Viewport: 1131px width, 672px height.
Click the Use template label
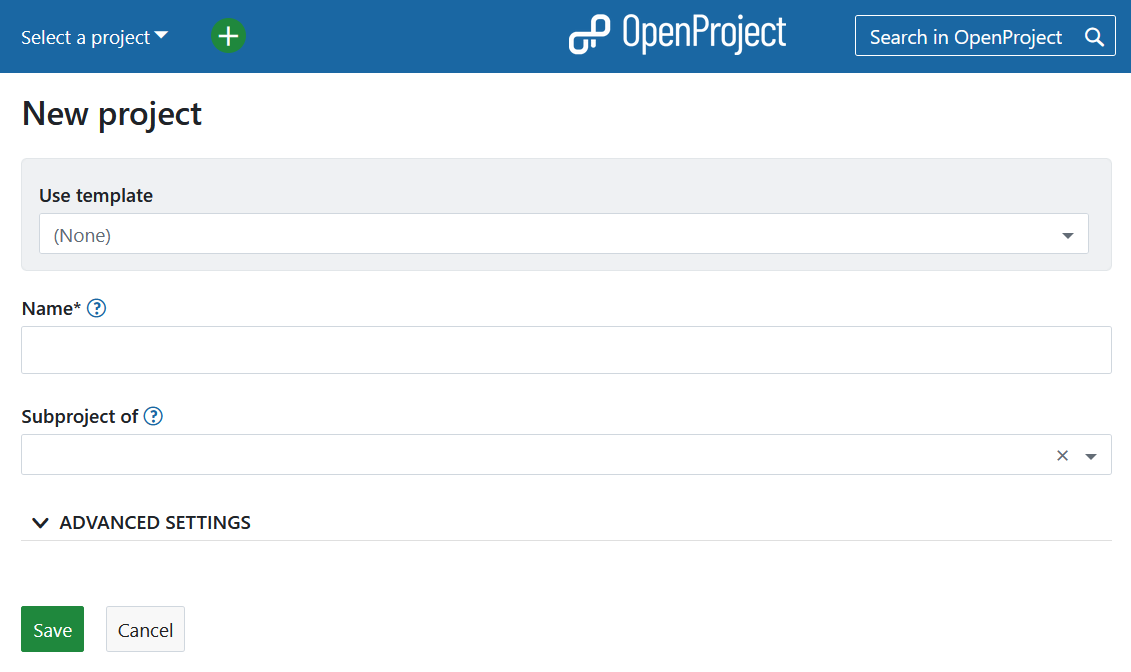point(96,196)
